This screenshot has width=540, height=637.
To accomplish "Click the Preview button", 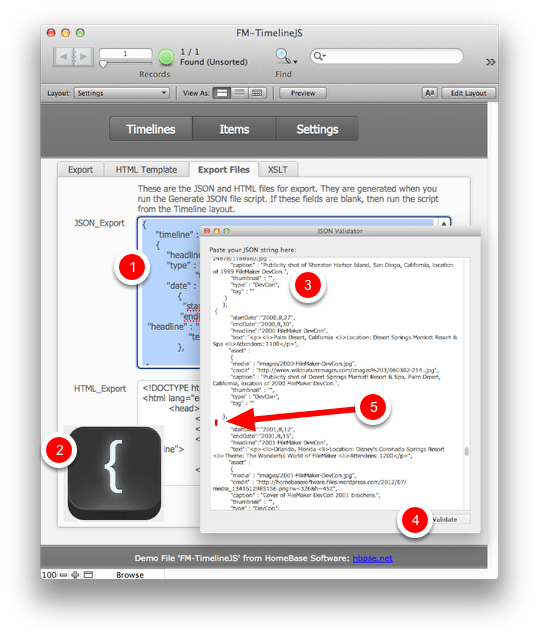I will point(303,93).
